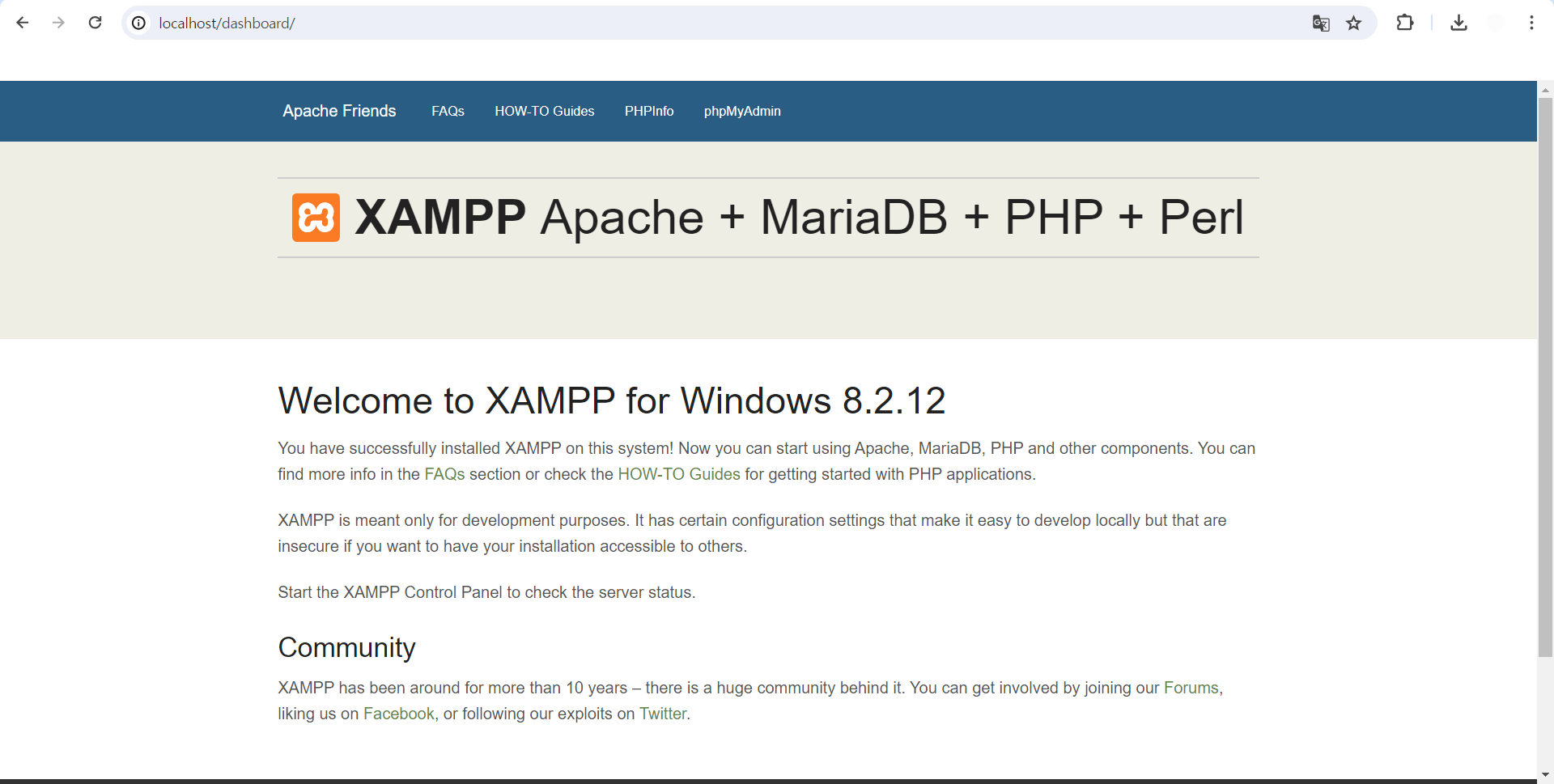
Task: Follow the FAQs link in welcome paragraph
Action: 444,474
